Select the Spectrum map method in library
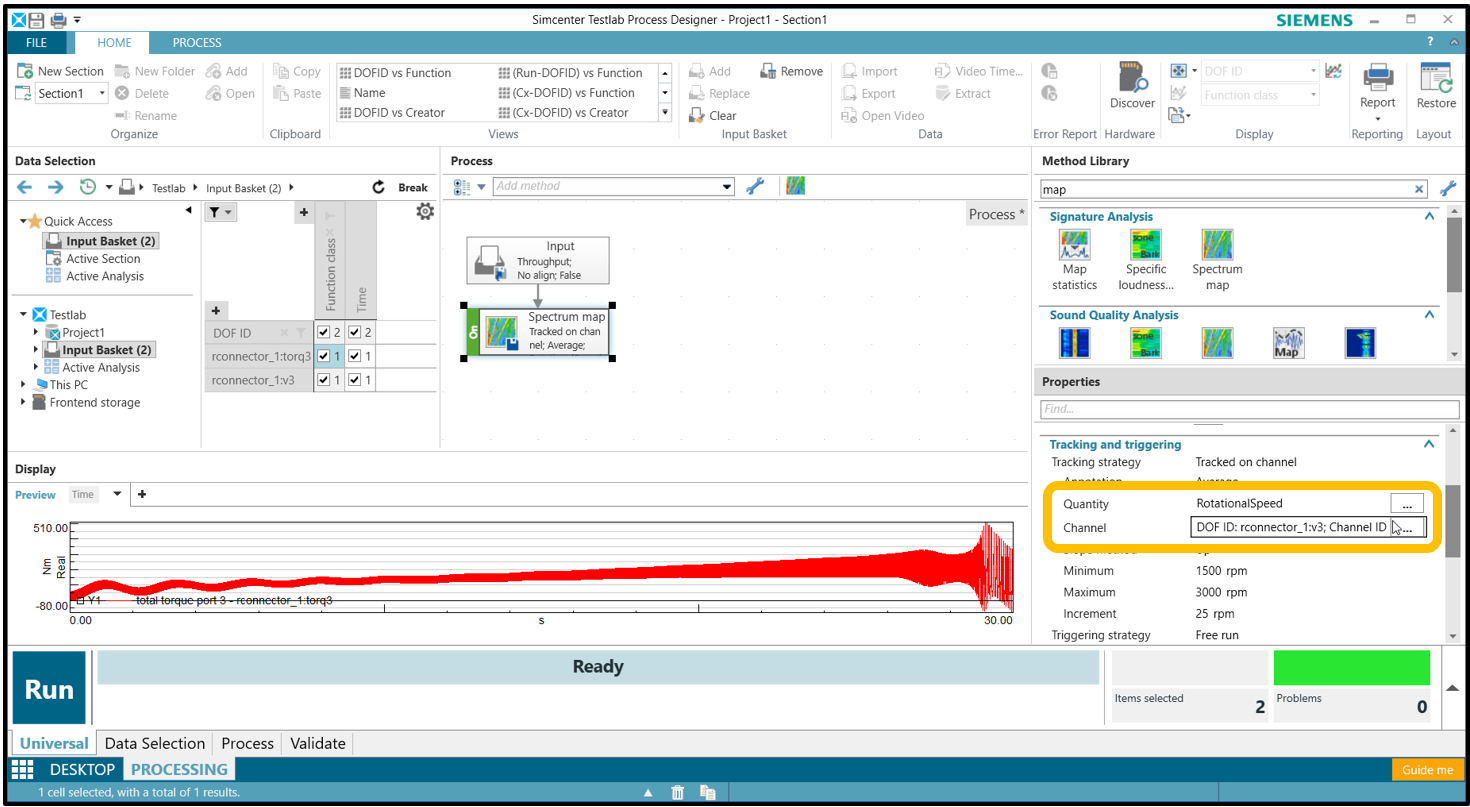 click(x=1217, y=260)
